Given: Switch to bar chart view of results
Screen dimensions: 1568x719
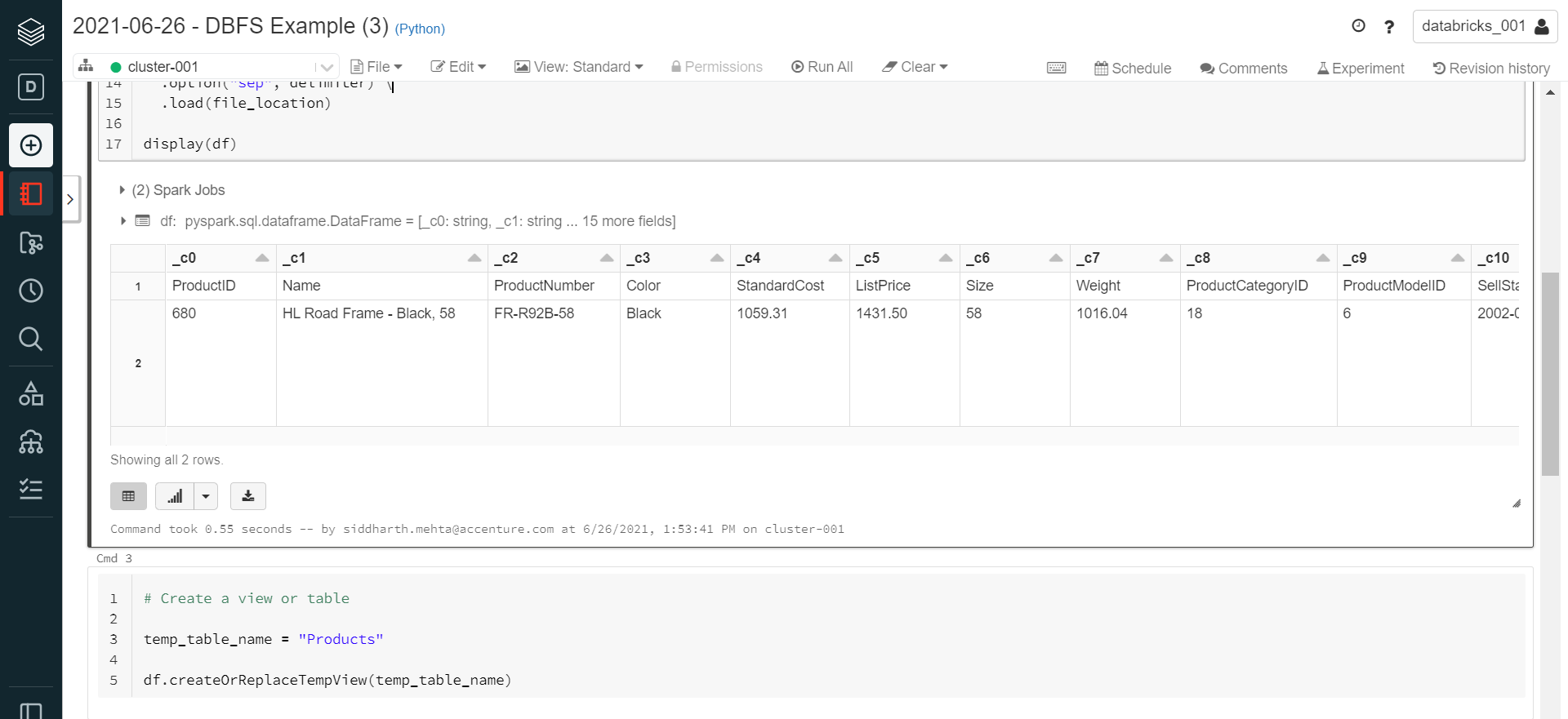Looking at the screenshot, I should pos(175,496).
